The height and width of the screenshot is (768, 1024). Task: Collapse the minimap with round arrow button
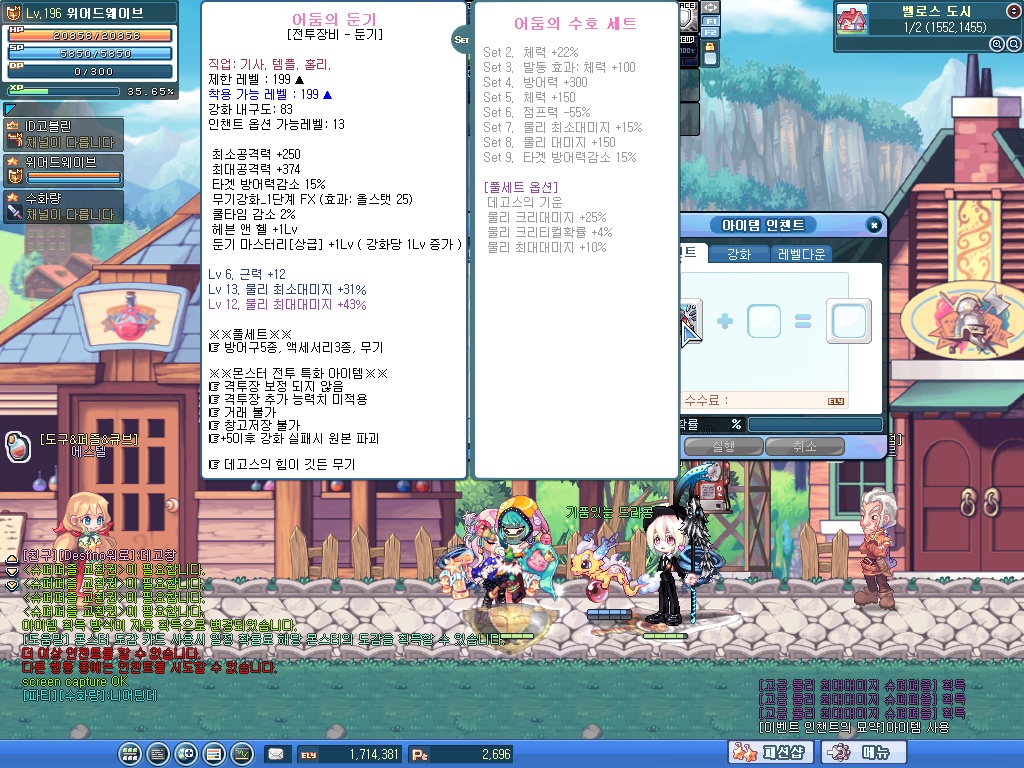point(1011,11)
